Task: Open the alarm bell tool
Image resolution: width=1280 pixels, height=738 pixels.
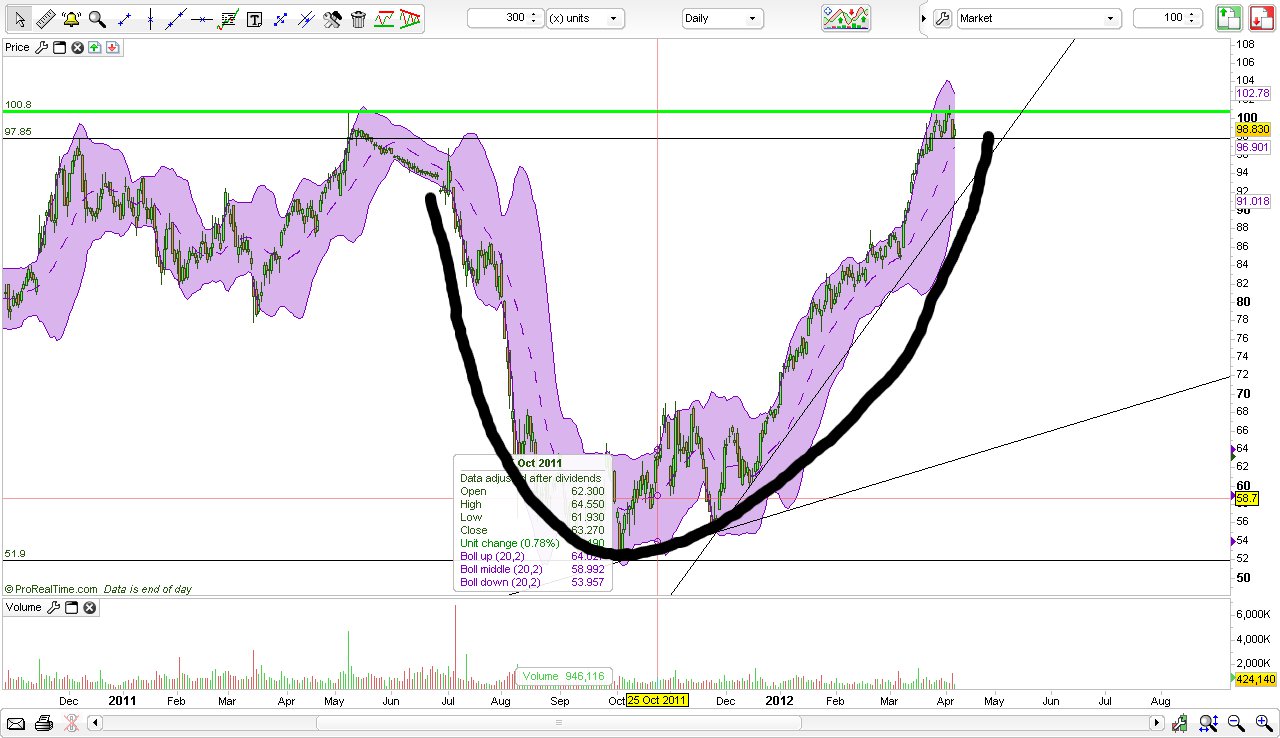Action: [x=69, y=18]
